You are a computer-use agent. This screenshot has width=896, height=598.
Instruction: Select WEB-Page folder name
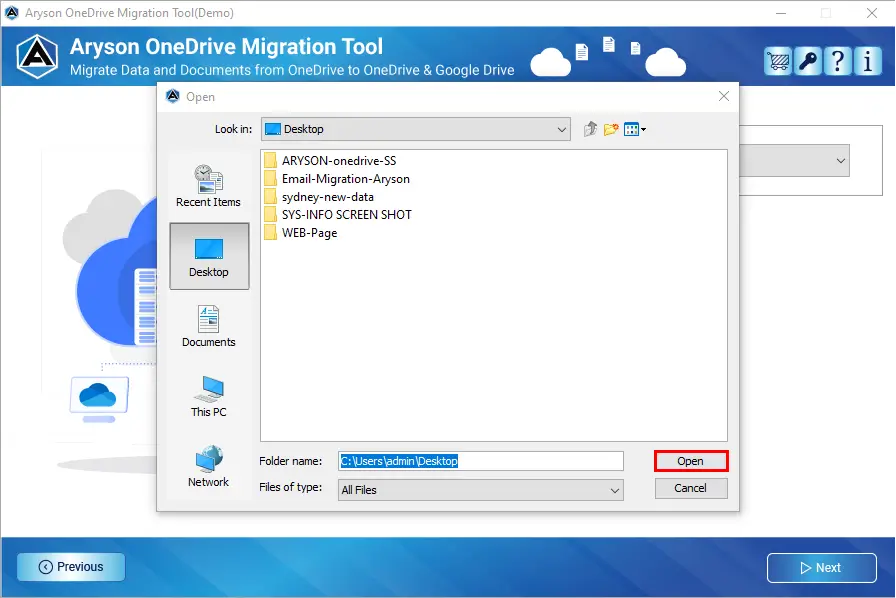309,233
